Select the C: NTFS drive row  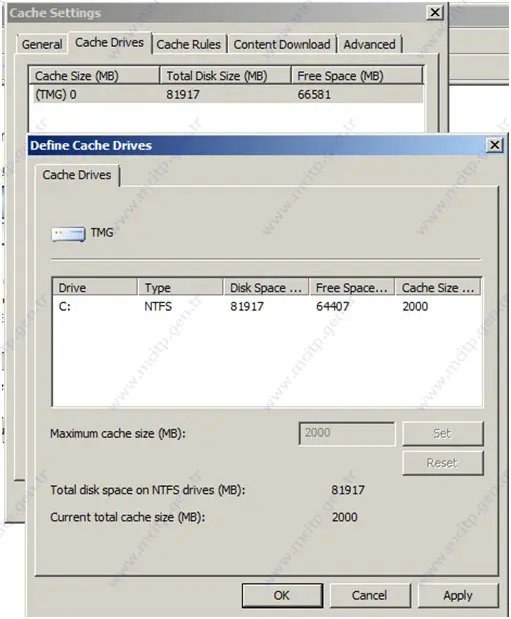(x=267, y=306)
